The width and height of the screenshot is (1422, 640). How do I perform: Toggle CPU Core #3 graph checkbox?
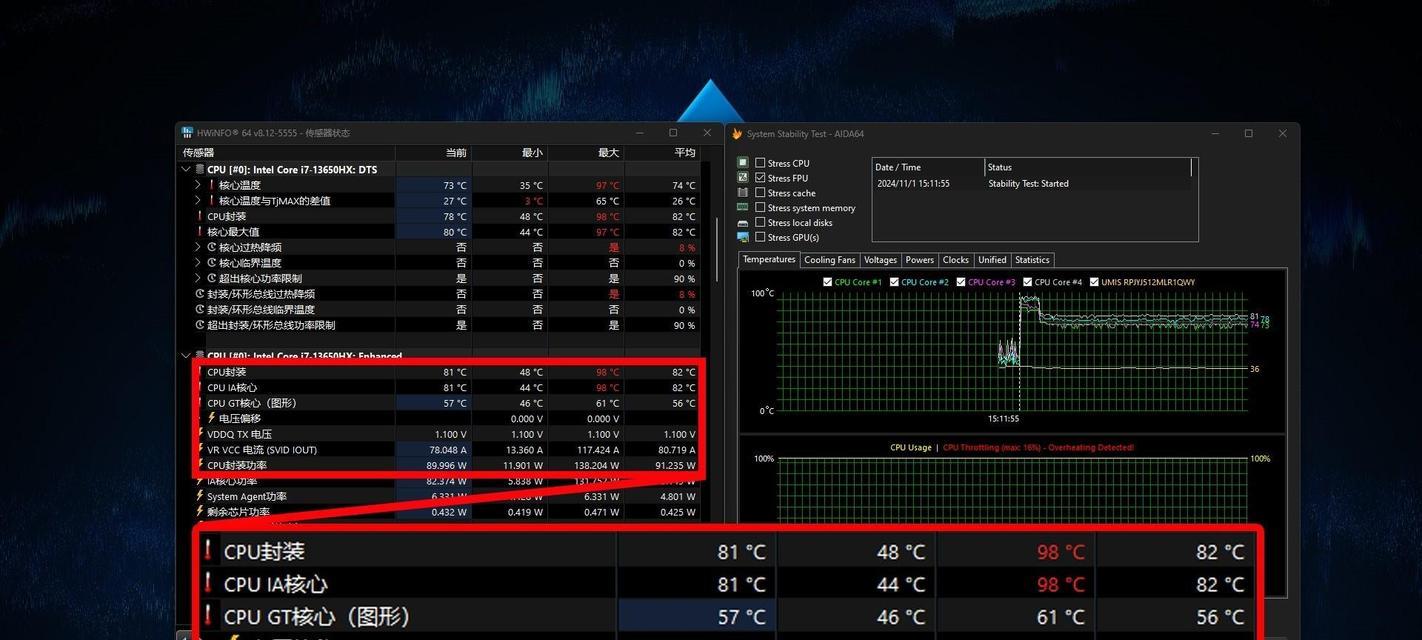(961, 282)
